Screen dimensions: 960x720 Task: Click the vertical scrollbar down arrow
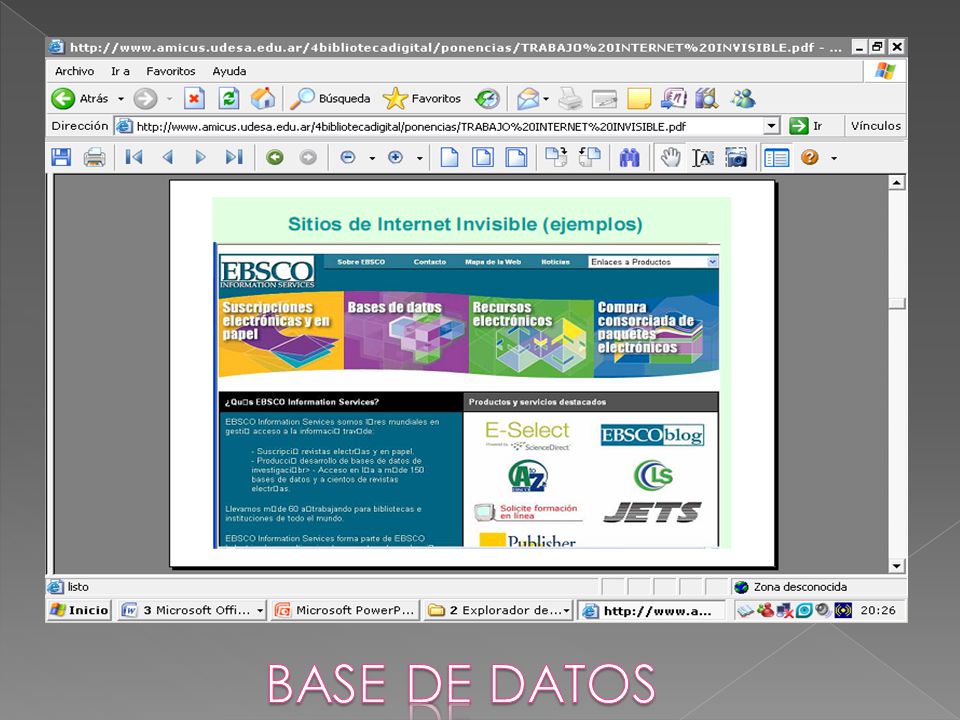(896, 566)
